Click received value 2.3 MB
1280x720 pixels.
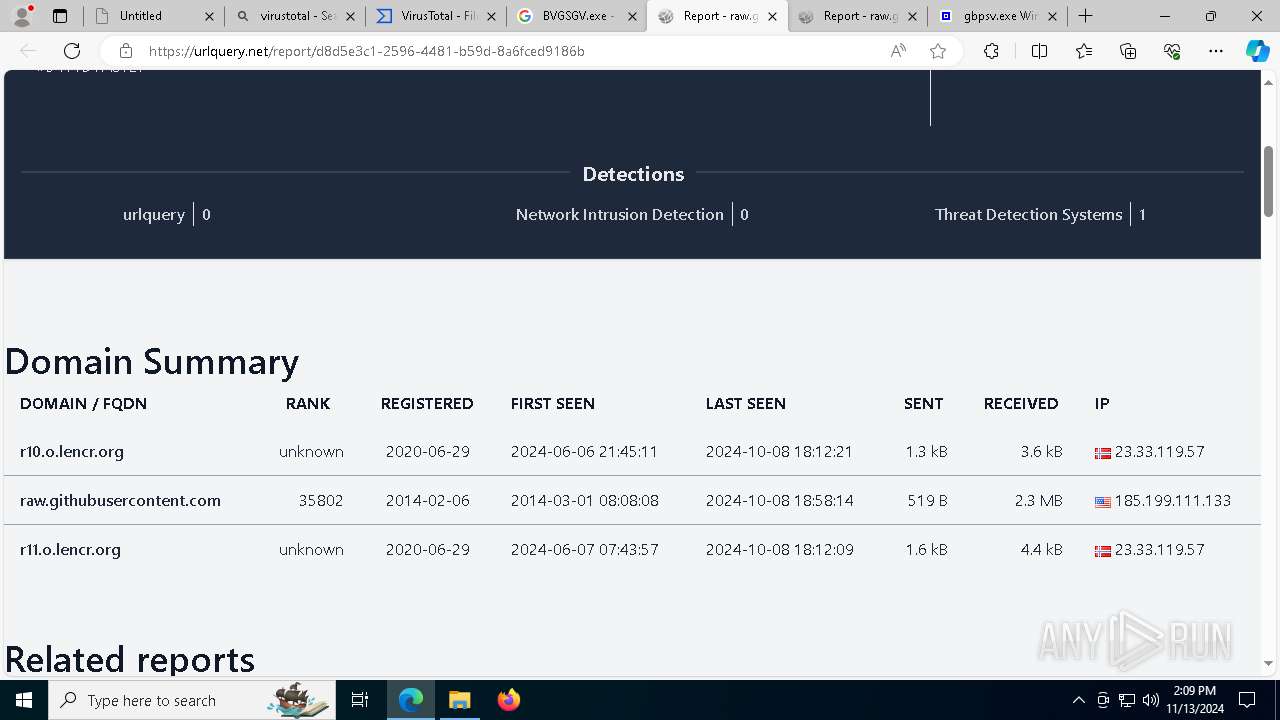tap(1039, 501)
